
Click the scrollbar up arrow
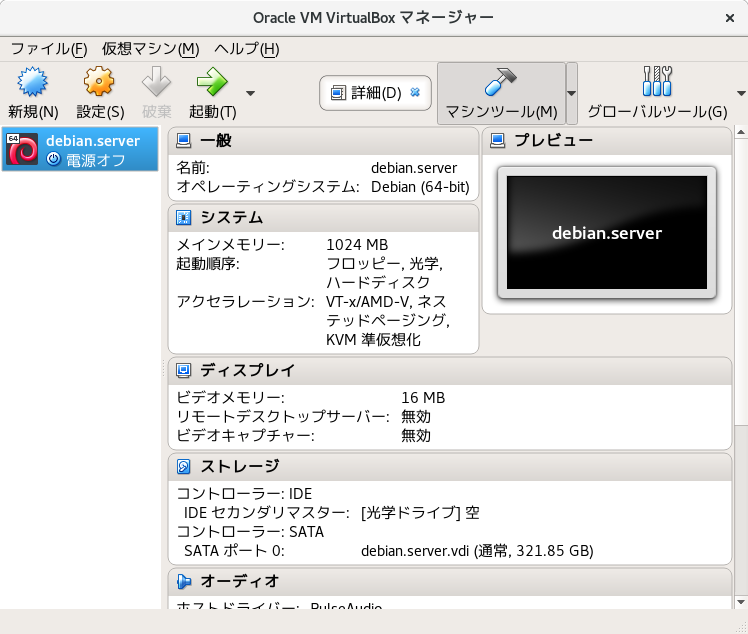(741, 132)
